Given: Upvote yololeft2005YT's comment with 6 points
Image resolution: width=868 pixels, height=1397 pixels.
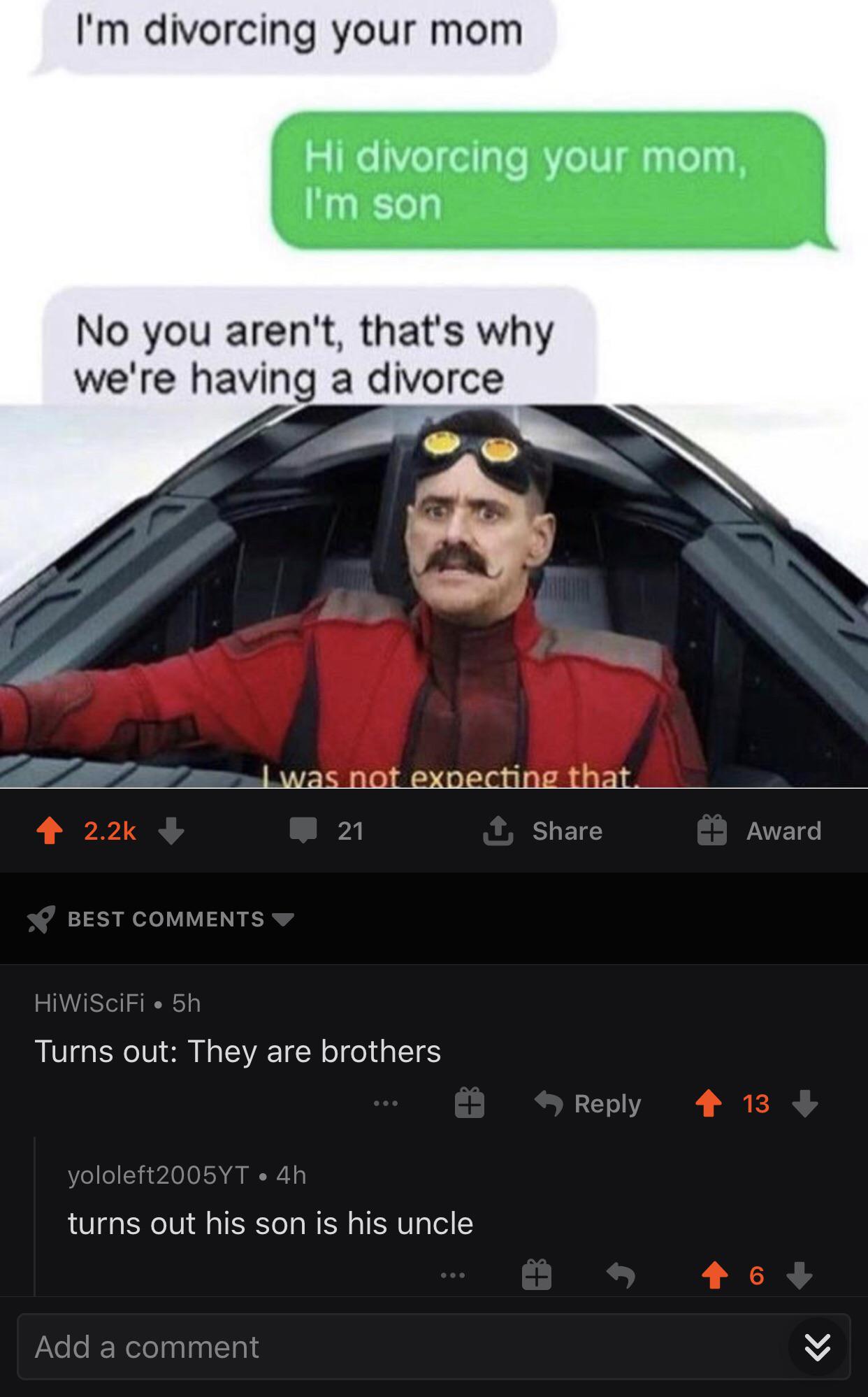Looking at the screenshot, I should [714, 1275].
